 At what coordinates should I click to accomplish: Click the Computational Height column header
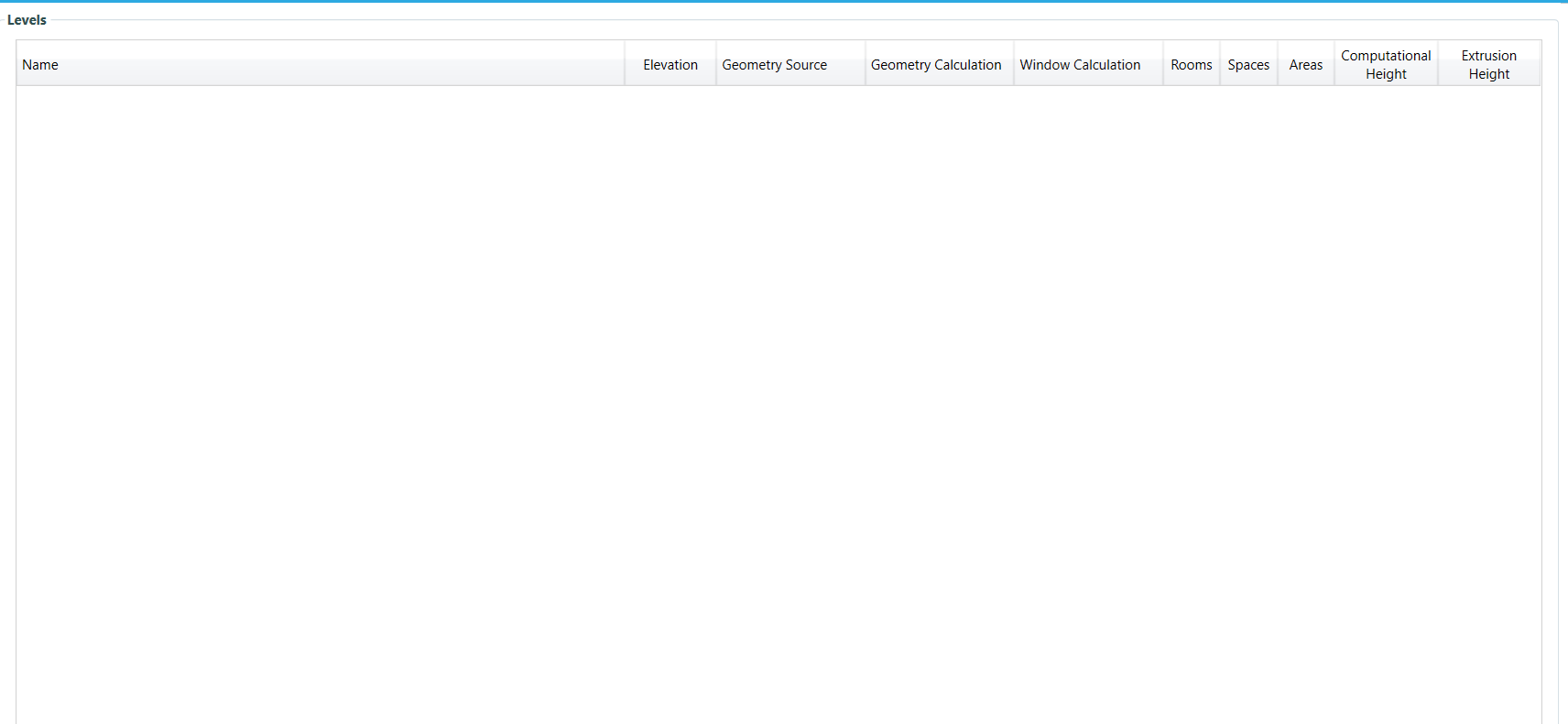(1386, 64)
